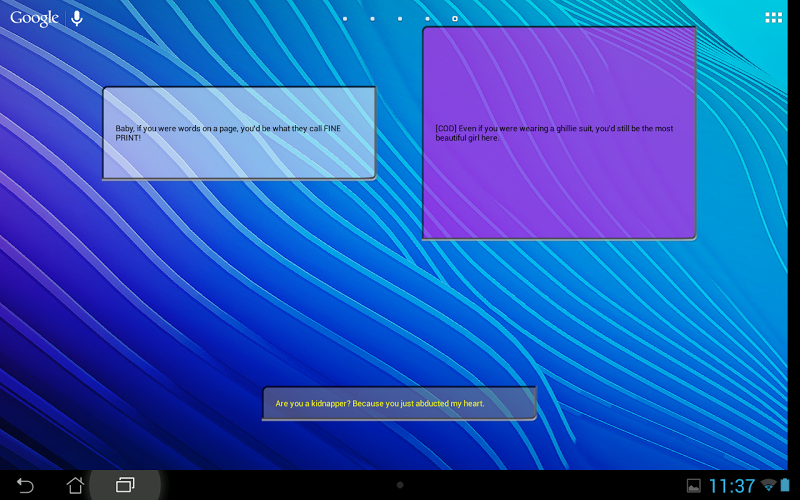Jump to the fourth home screen page dot
This screenshot has height=500, width=800.
pos(428,19)
